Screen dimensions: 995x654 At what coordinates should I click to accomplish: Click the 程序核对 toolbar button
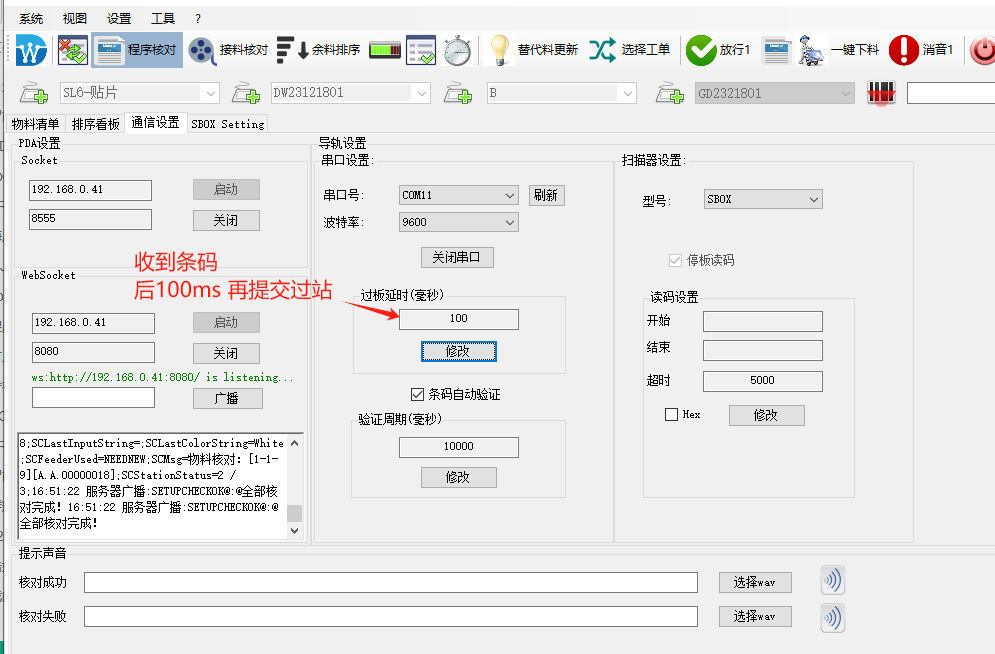137,49
